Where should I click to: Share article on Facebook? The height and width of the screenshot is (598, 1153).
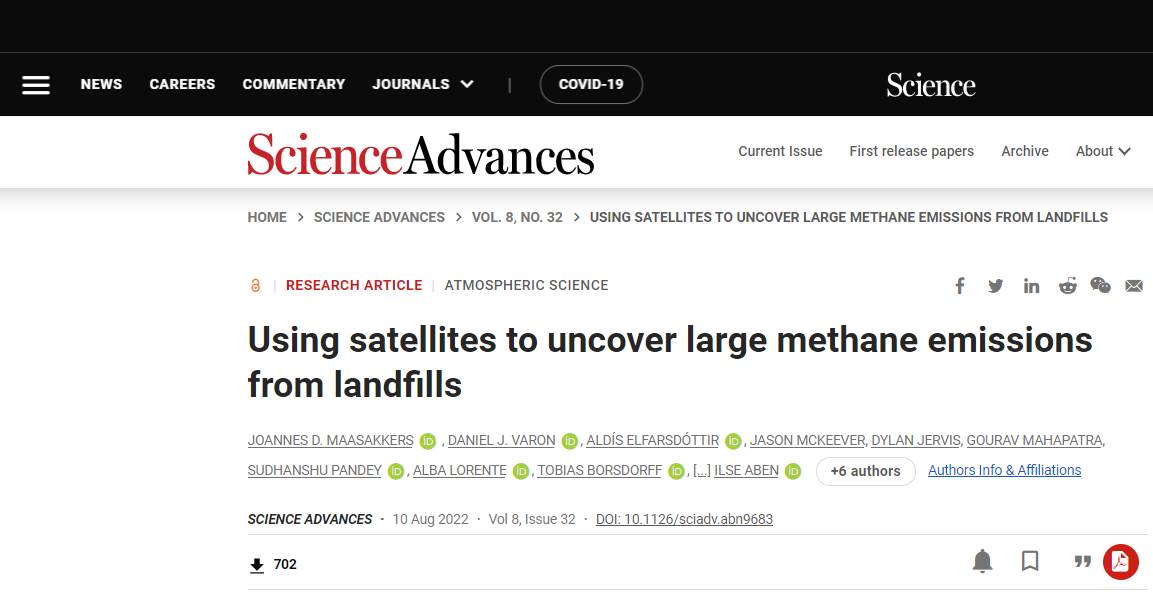tap(960, 286)
